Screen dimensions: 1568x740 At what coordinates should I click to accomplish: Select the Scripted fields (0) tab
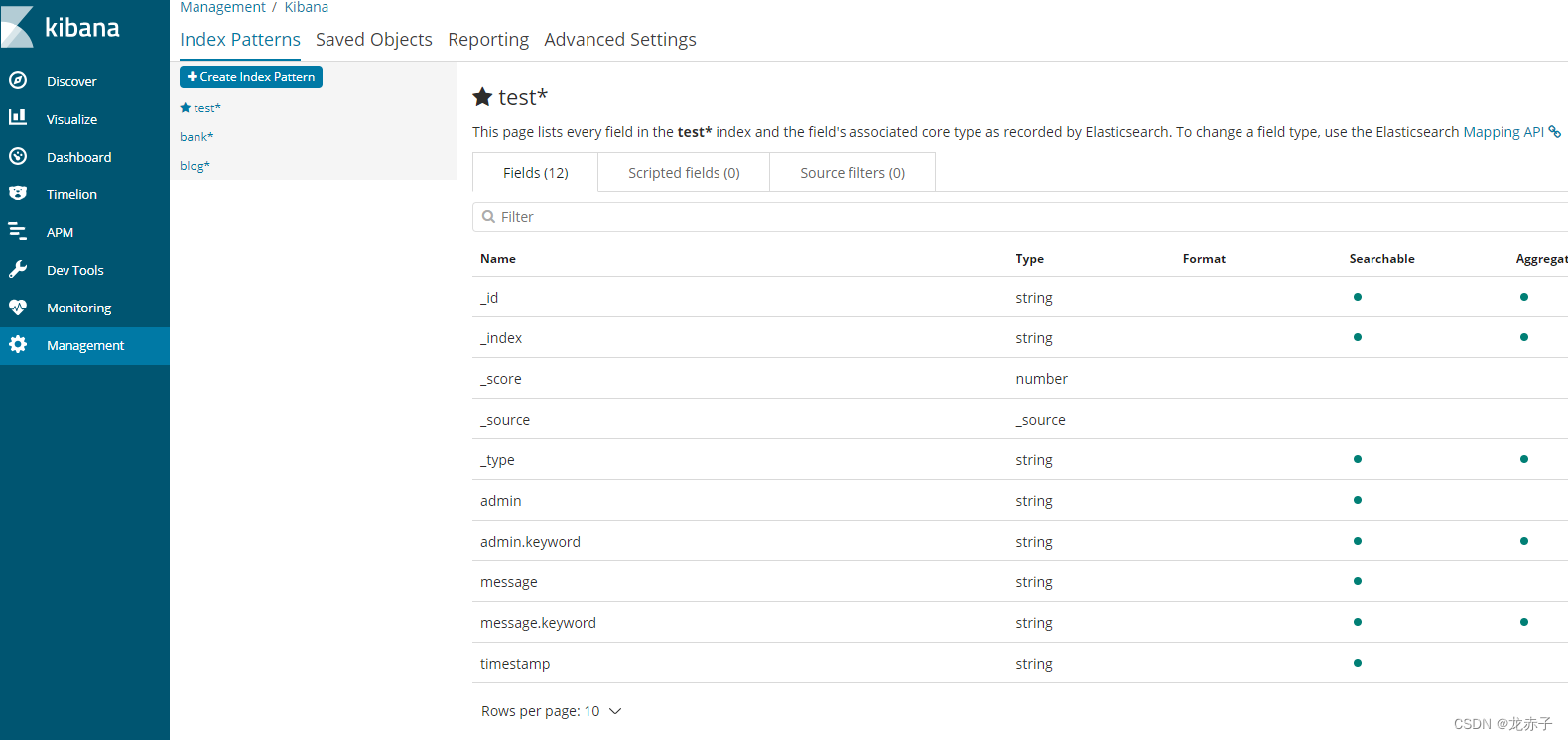(x=684, y=173)
